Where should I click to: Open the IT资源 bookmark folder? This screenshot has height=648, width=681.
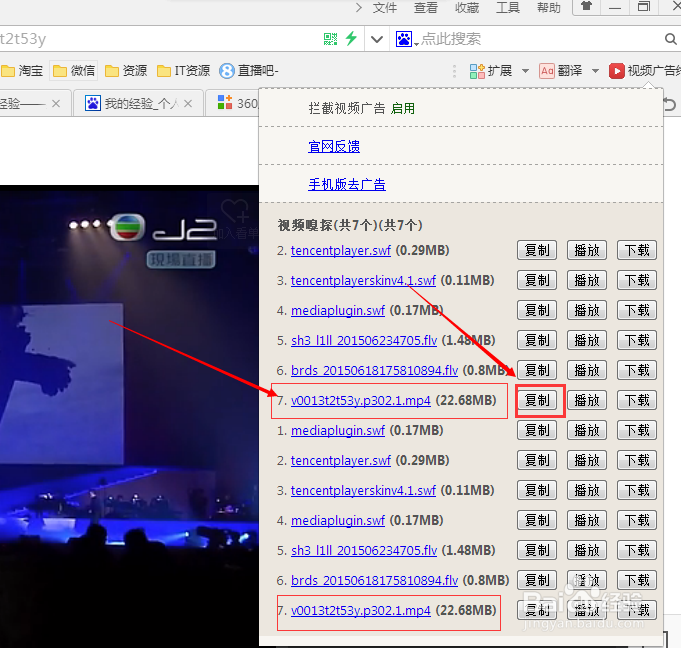183,70
